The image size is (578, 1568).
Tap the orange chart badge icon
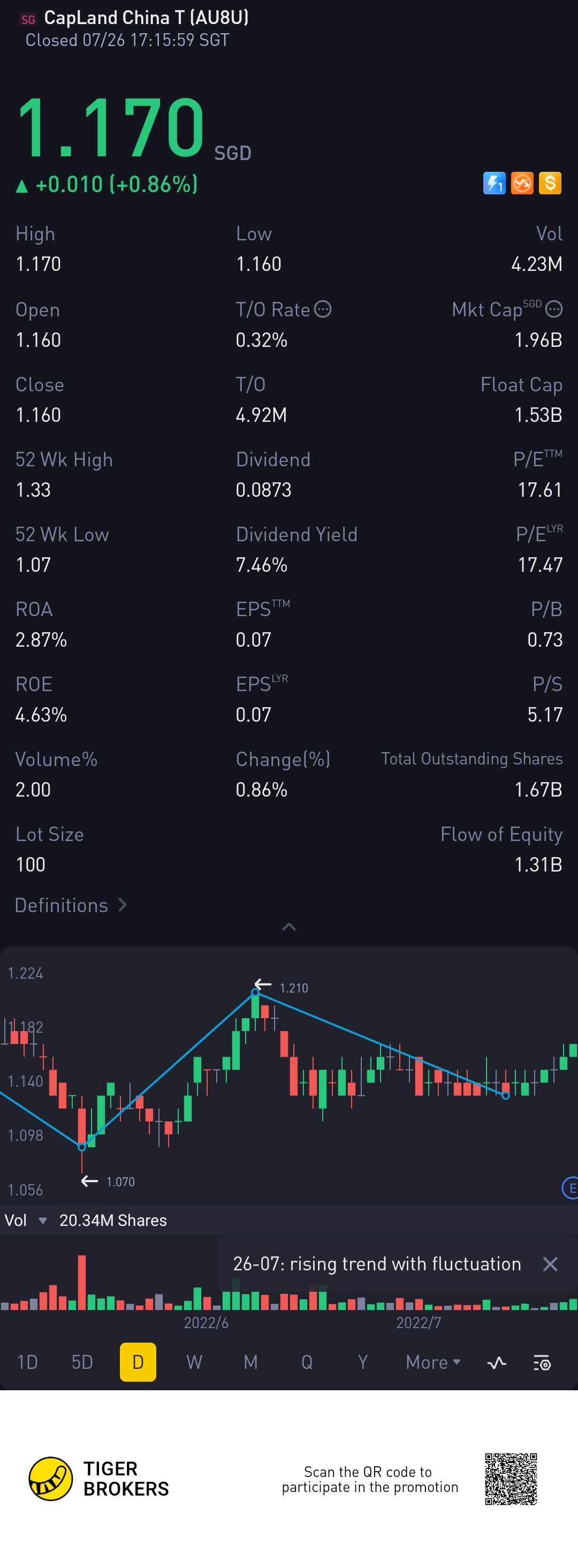click(522, 183)
